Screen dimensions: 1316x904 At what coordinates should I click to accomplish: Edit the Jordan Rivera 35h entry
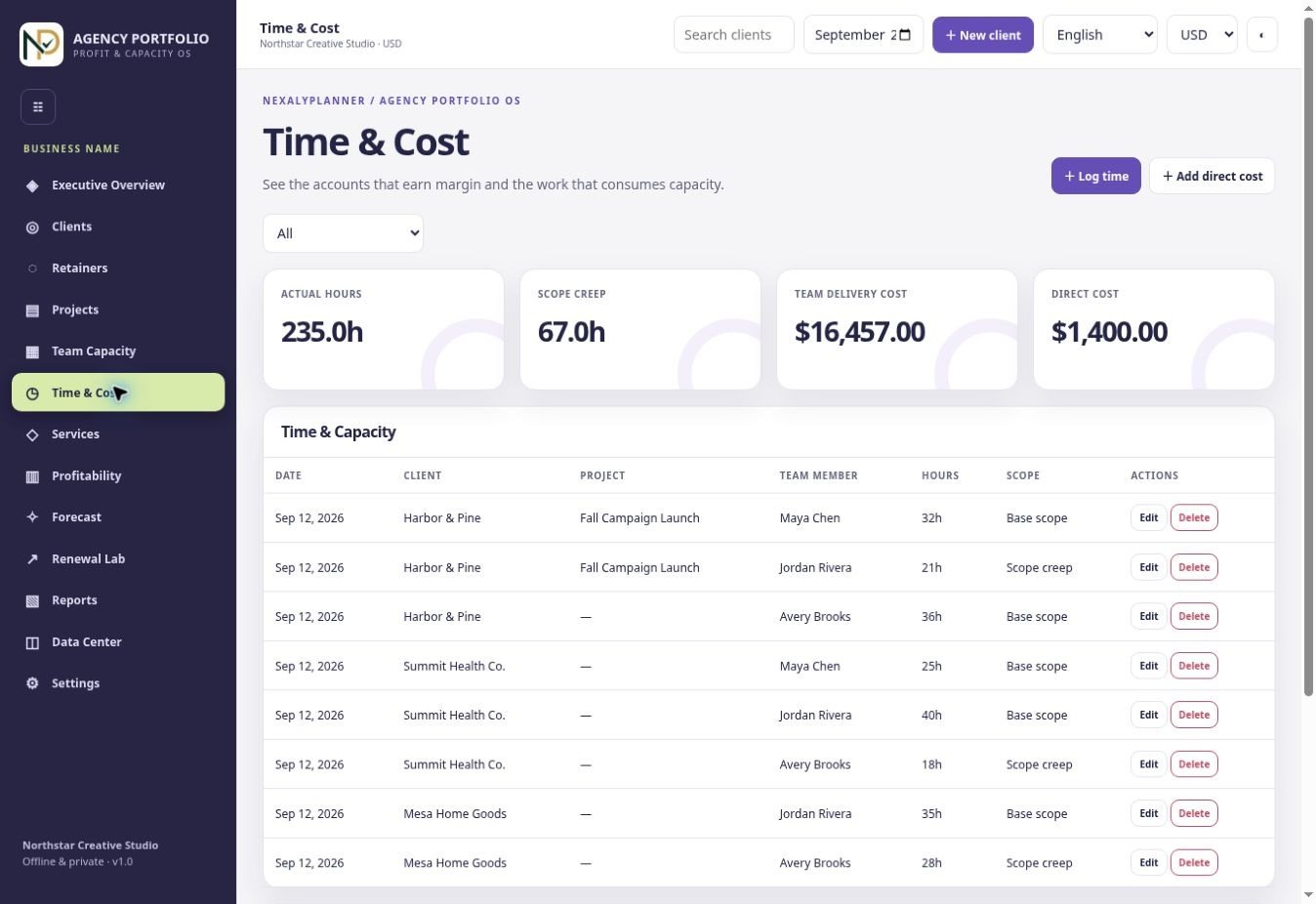tap(1148, 813)
